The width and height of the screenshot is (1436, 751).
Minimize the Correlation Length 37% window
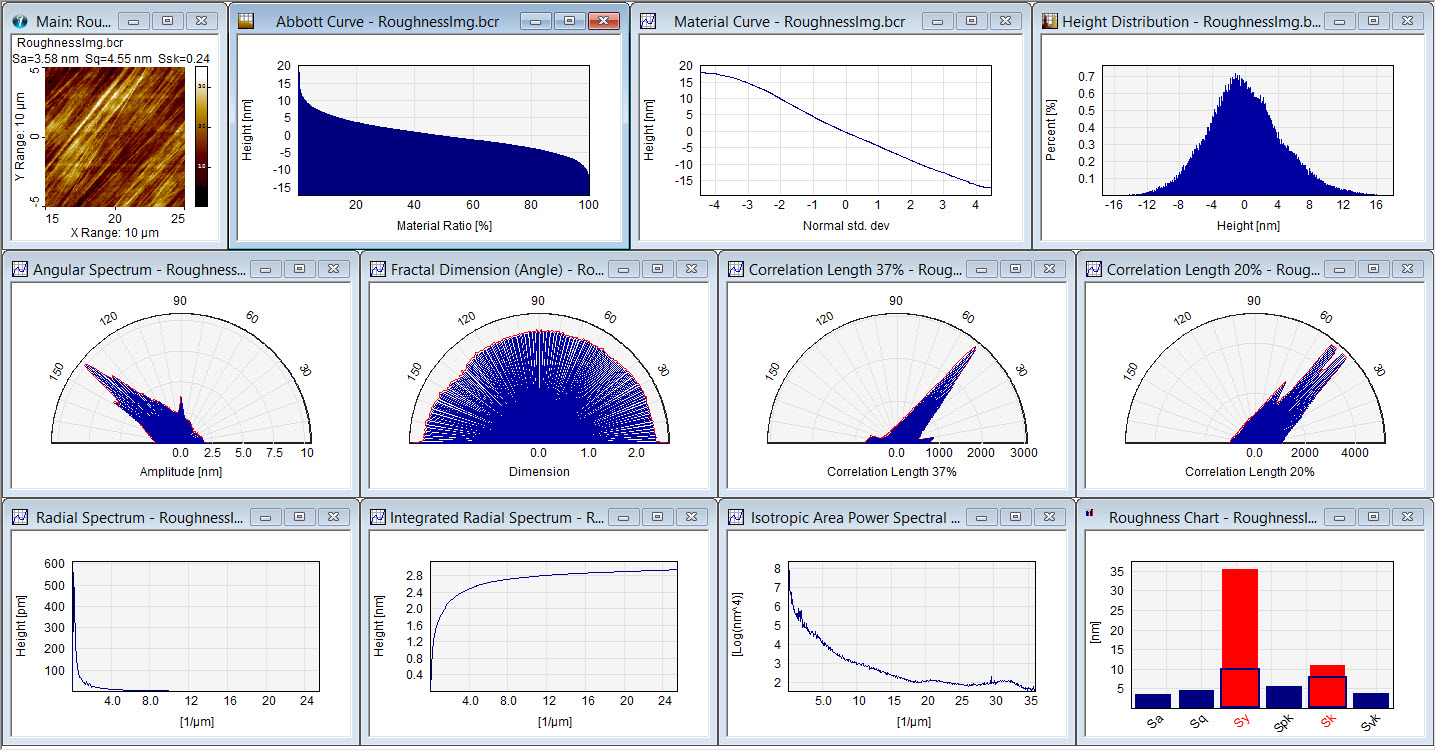981,269
